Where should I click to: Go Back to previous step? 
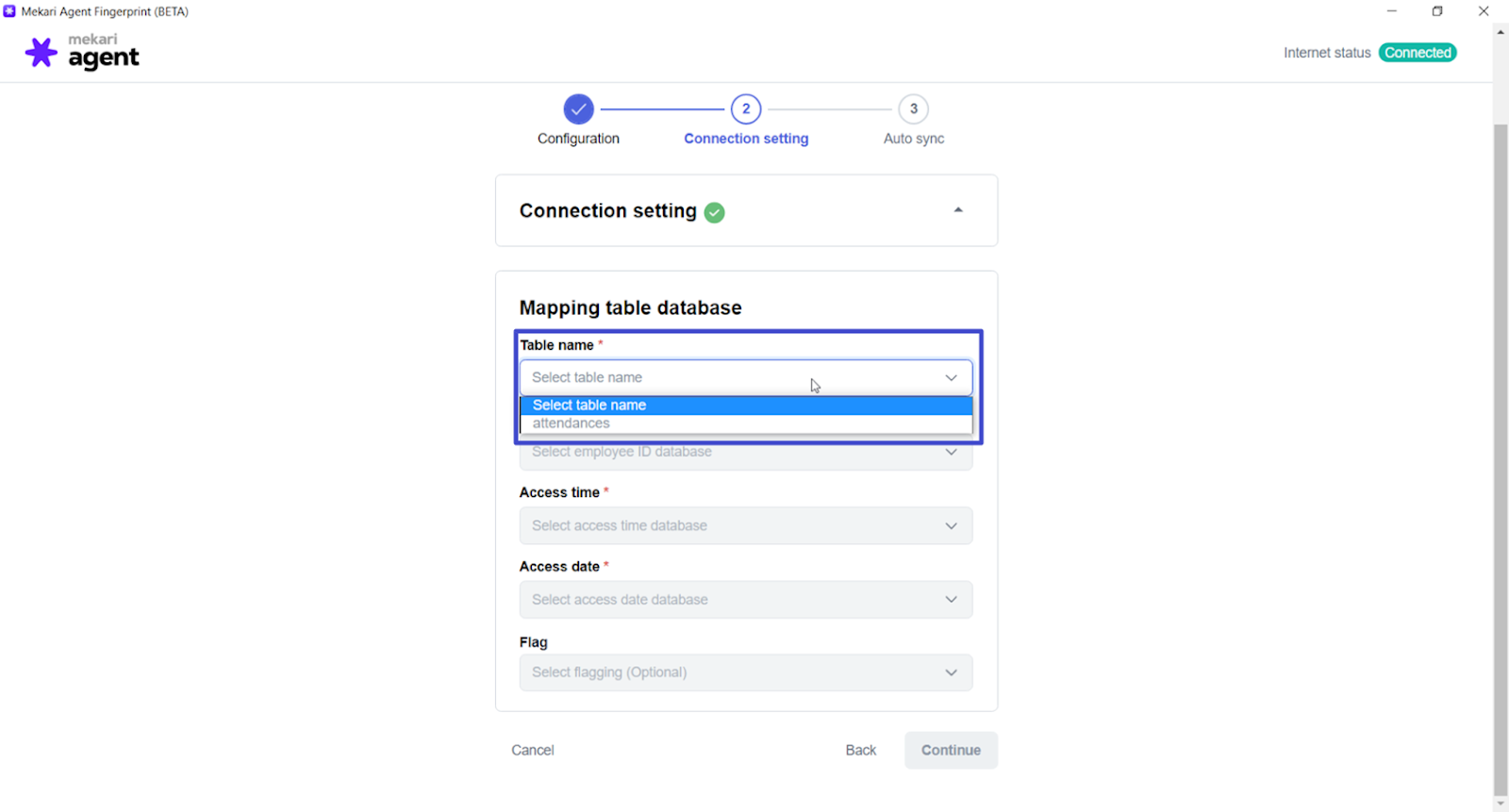click(860, 751)
